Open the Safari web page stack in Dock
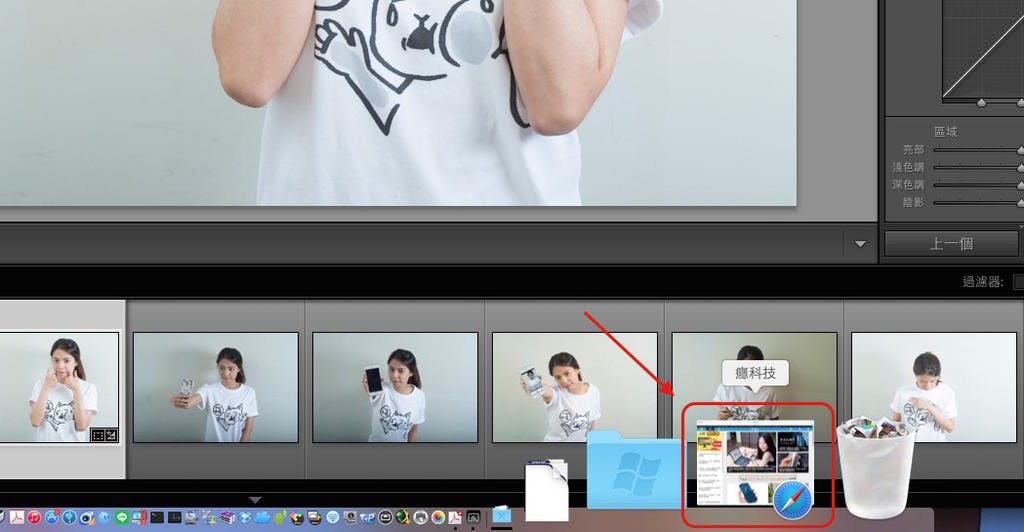 (756, 465)
